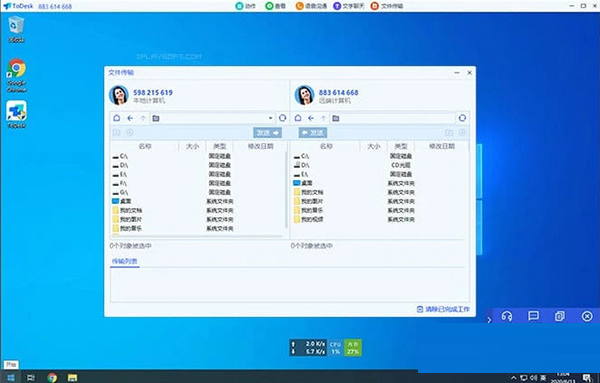This screenshot has width=600, height=383.
Task: Go back in remote computer pane
Action: pyautogui.click(x=311, y=118)
